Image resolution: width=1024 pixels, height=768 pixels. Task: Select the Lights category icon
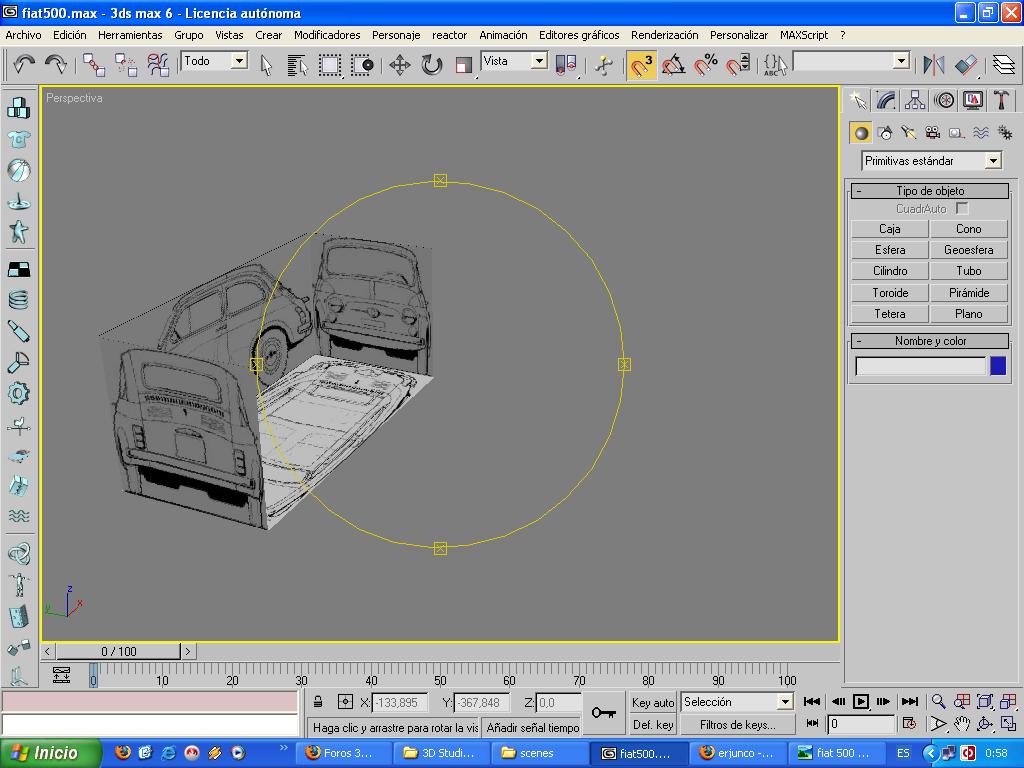click(x=908, y=132)
